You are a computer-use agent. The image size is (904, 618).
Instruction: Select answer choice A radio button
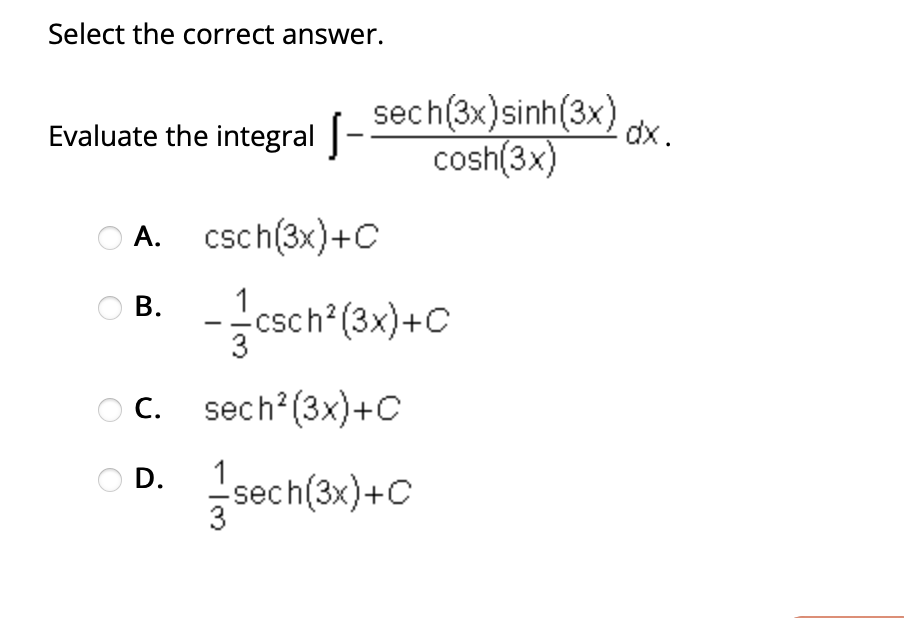pos(109,237)
